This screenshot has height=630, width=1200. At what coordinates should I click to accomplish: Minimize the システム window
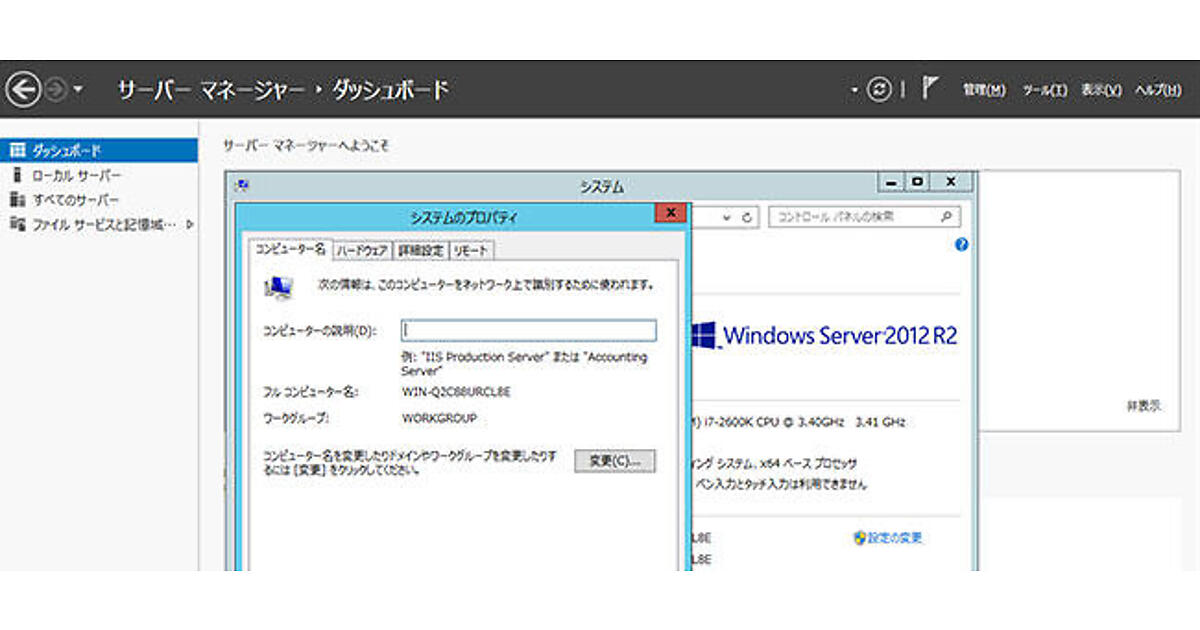tap(891, 182)
